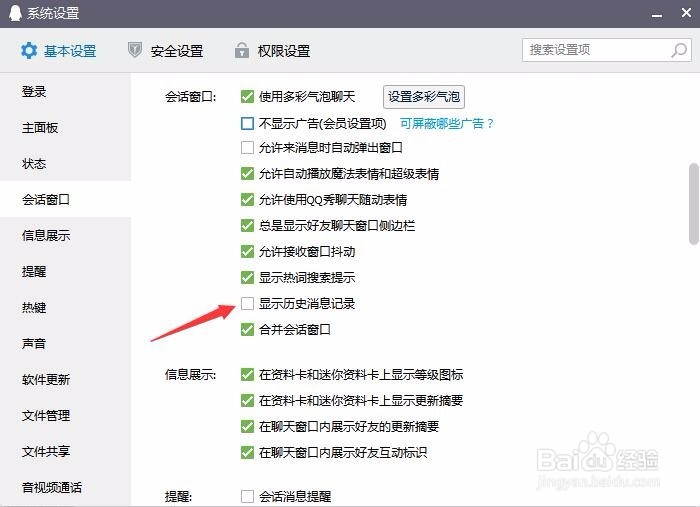
Task: Switch to the 权限设置 tab
Action: point(272,51)
